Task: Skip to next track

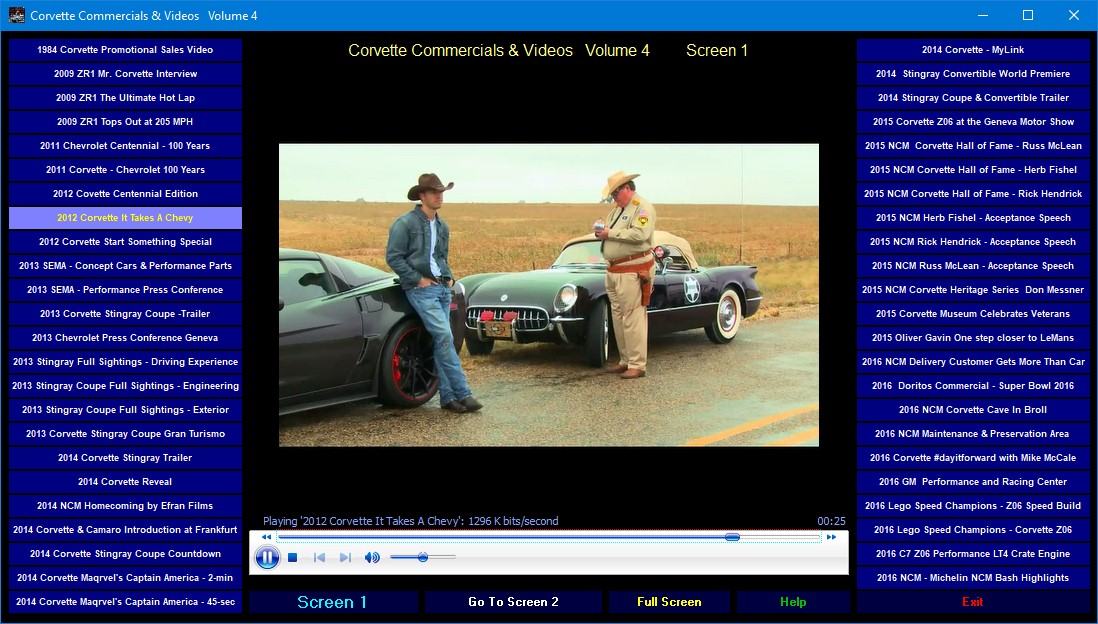Action: (345, 557)
